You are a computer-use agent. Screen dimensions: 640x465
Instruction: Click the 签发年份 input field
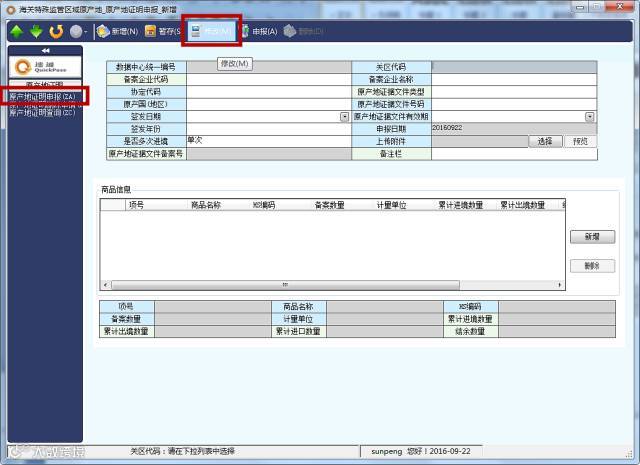(269, 129)
